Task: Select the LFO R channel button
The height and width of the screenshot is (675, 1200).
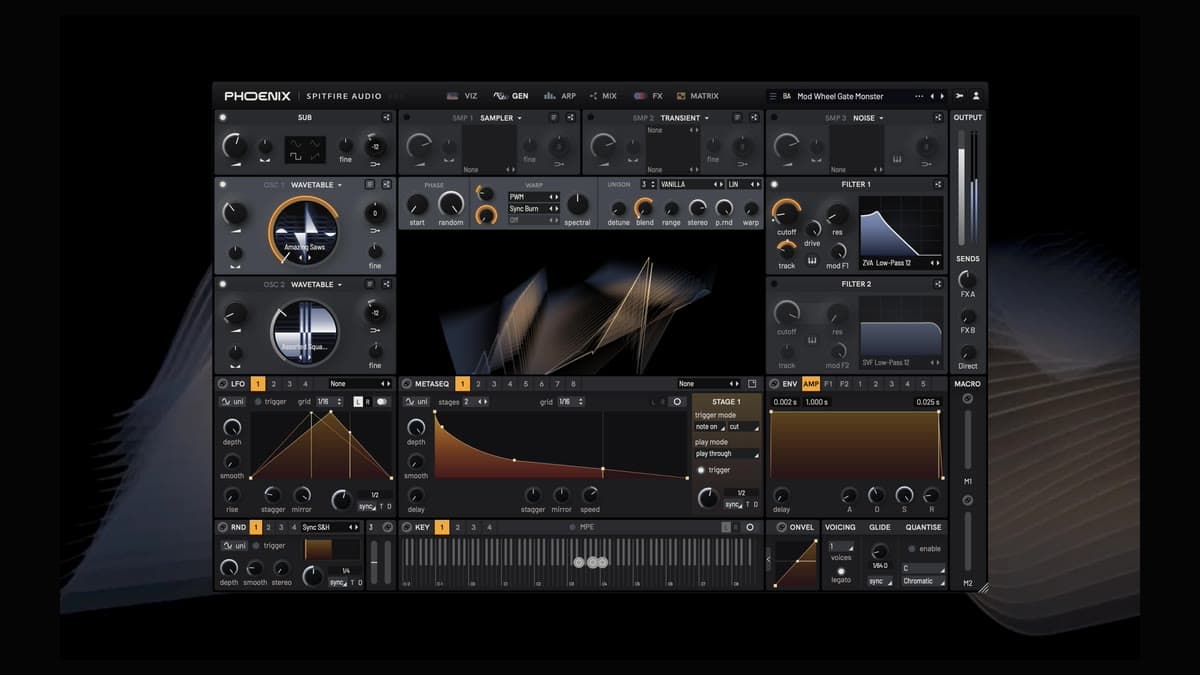Action: [x=367, y=401]
